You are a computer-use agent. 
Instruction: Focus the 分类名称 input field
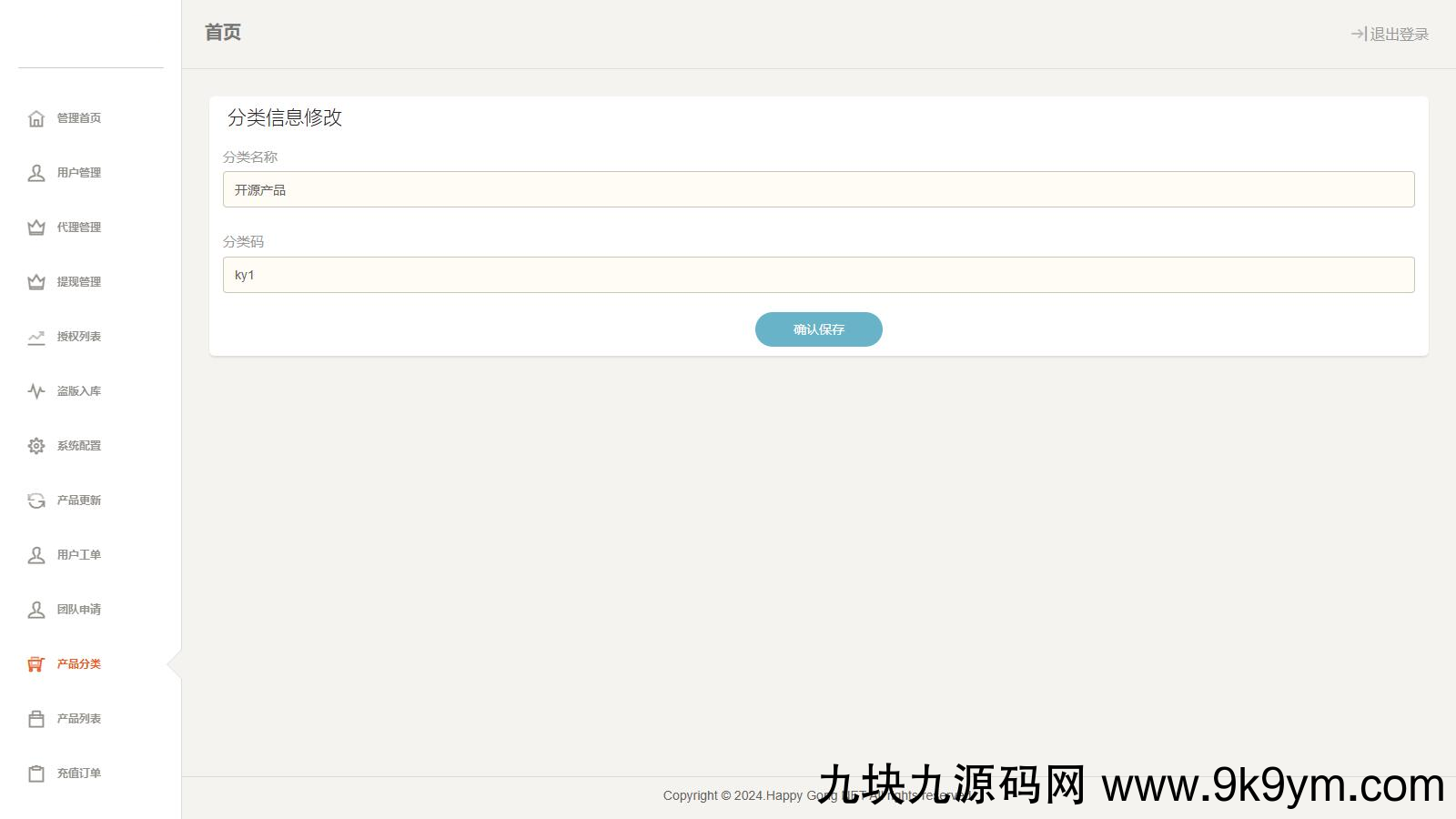pyautogui.click(x=818, y=189)
